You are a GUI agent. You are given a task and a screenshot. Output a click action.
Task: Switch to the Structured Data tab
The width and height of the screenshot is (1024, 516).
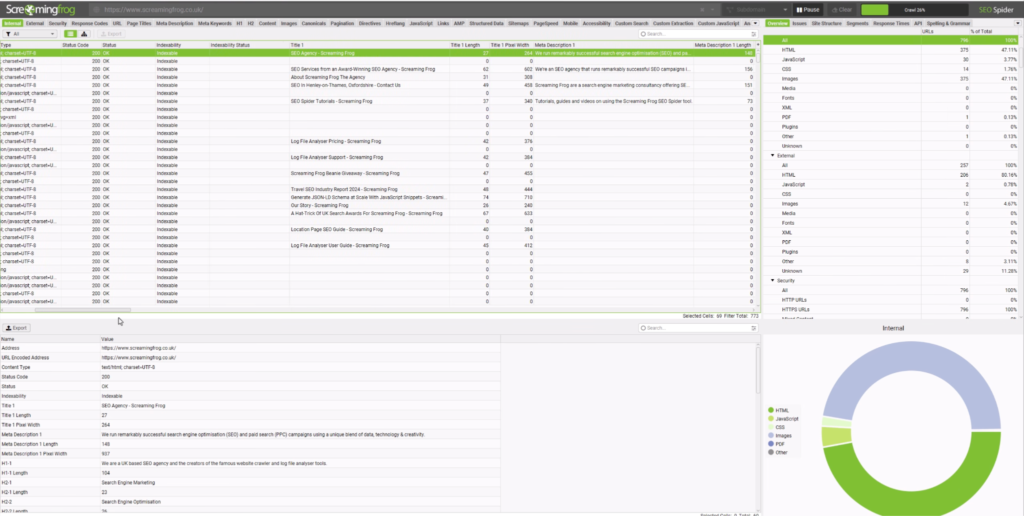(486, 24)
